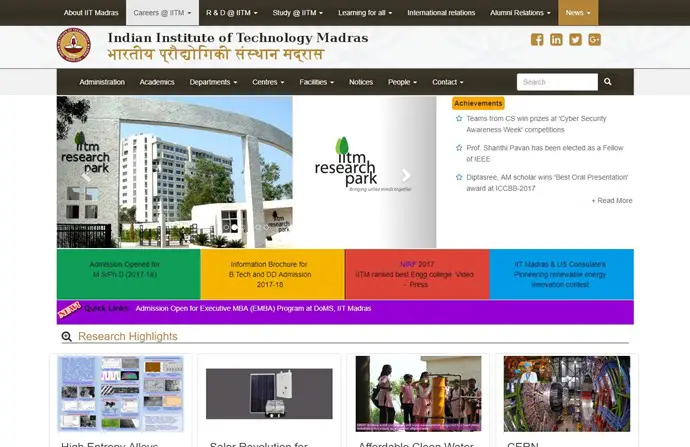
Task: Open the Notices menu item
Action: pyautogui.click(x=361, y=82)
